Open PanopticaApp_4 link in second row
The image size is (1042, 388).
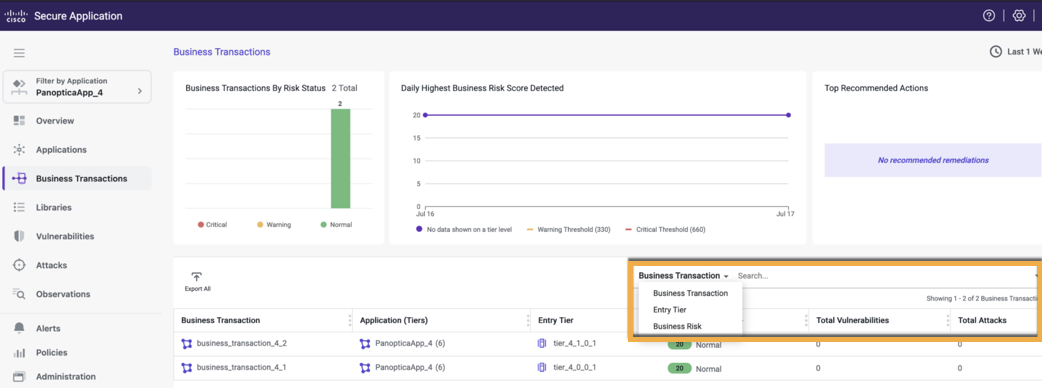tap(404, 367)
